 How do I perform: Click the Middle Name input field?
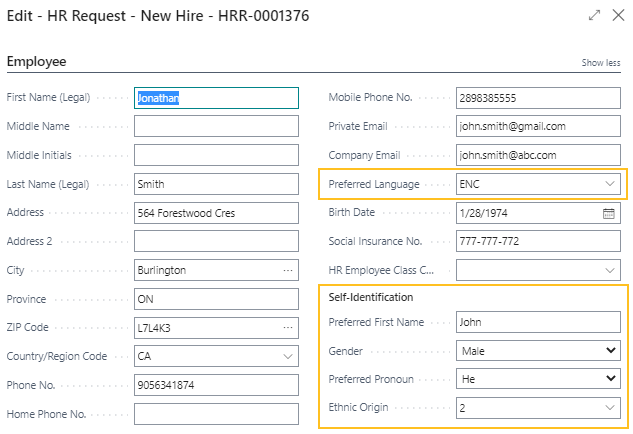click(215, 127)
